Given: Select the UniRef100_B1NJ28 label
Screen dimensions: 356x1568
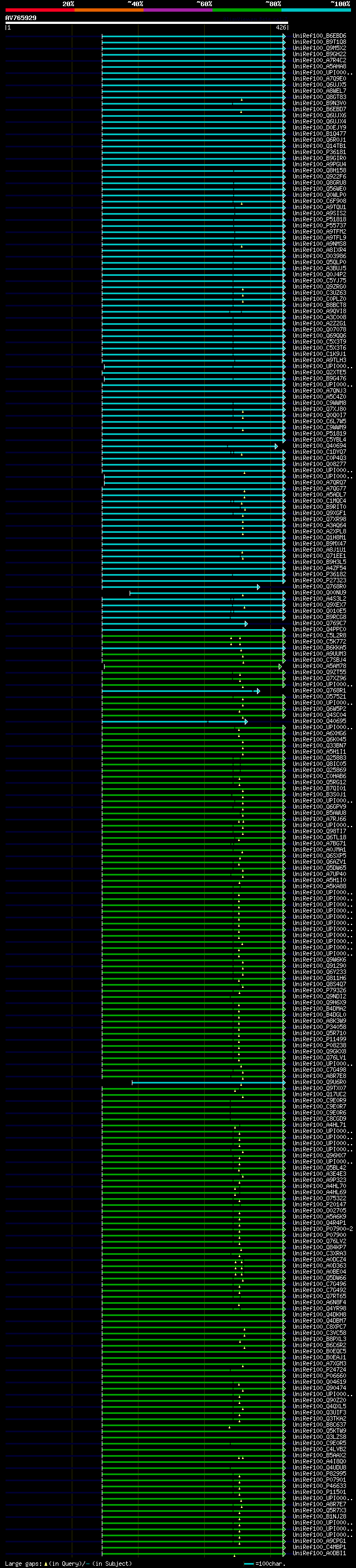Looking at the screenshot, I should point(319,1517).
